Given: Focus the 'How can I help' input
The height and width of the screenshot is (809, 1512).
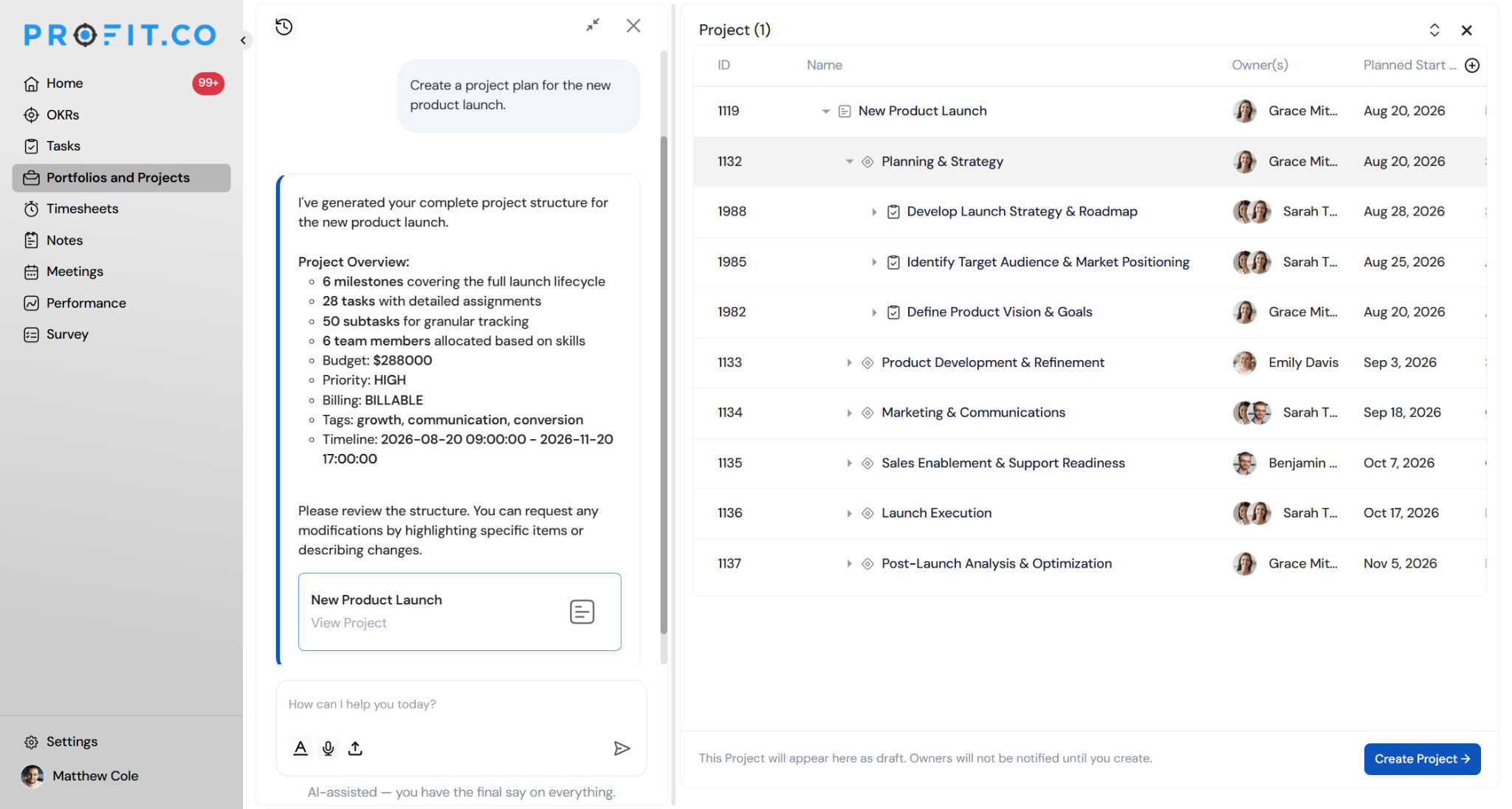Looking at the screenshot, I should tap(461, 705).
